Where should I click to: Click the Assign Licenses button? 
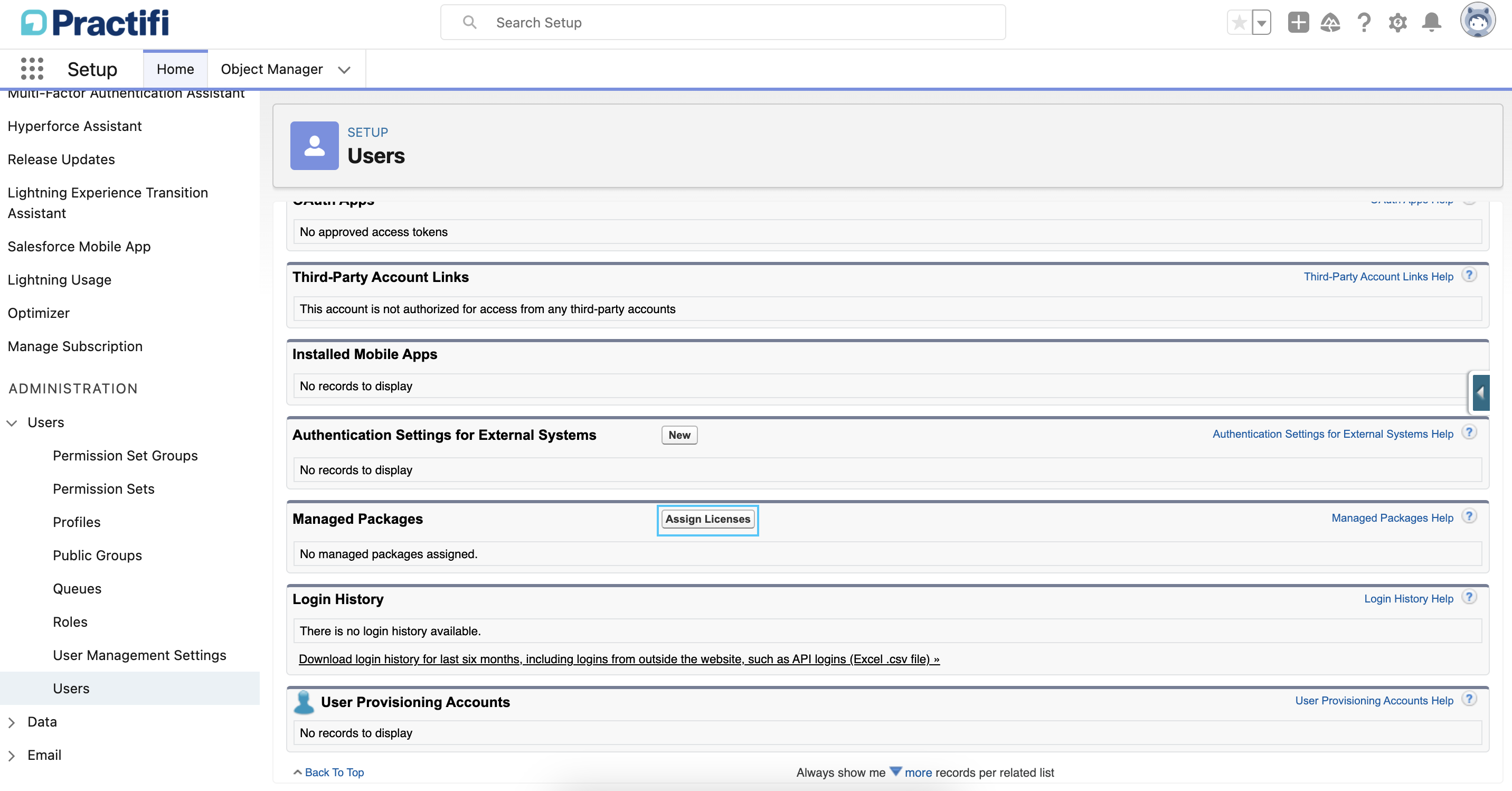(x=707, y=519)
